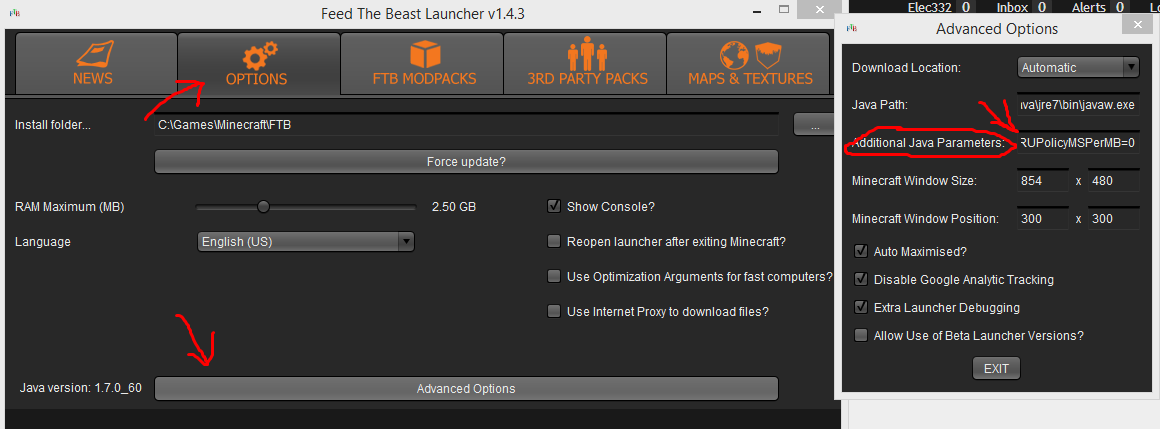Viewport: 1160px width, 429px height.
Task: Open the Language dropdown
Action: tap(306, 241)
